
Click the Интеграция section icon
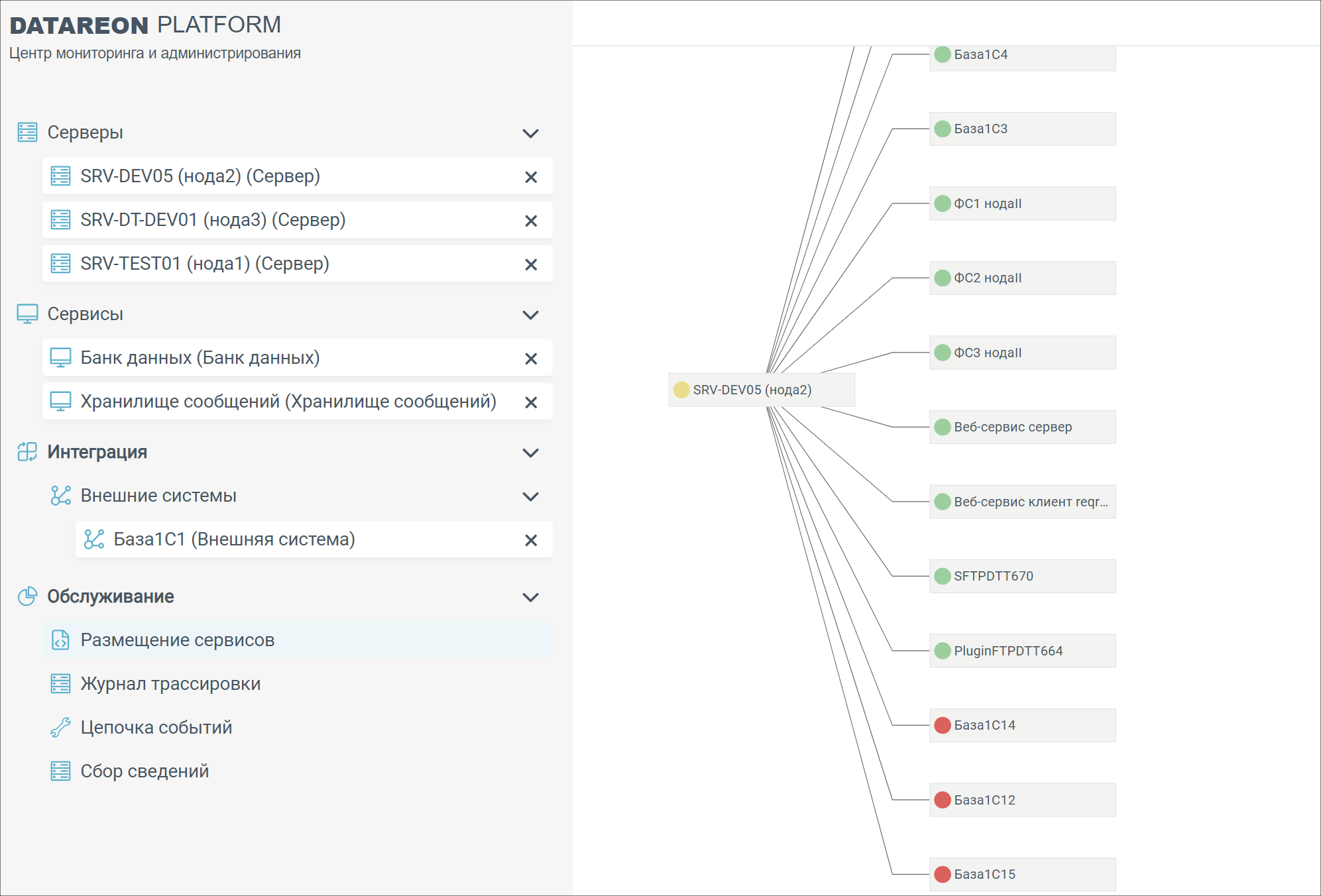point(27,451)
